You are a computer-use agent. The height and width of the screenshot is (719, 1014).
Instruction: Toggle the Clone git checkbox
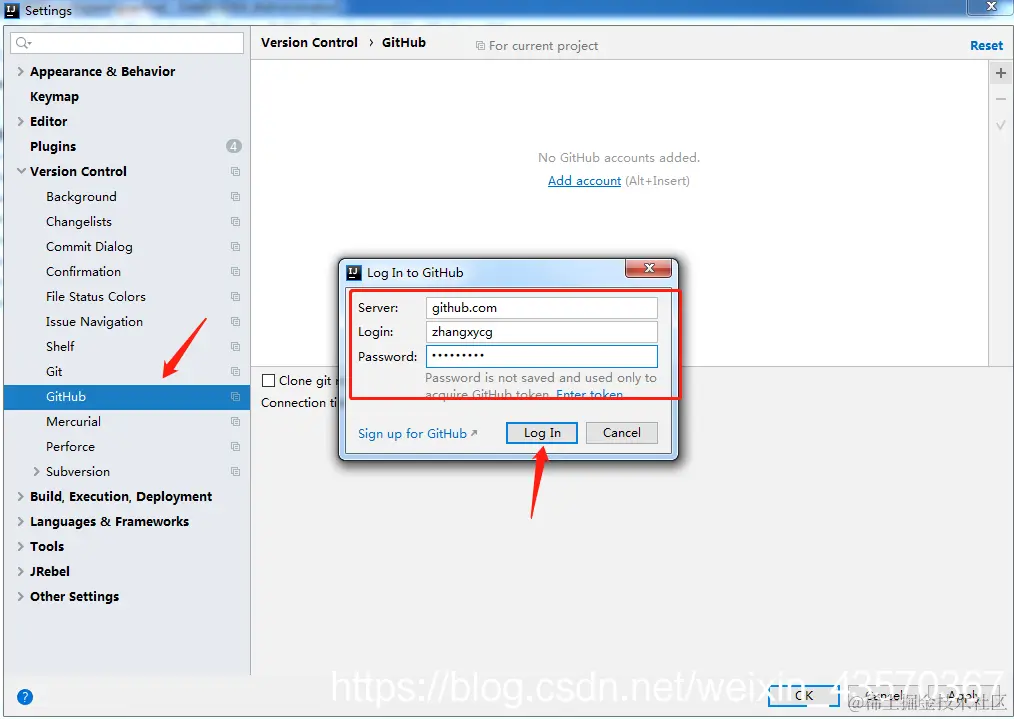click(x=268, y=381)
